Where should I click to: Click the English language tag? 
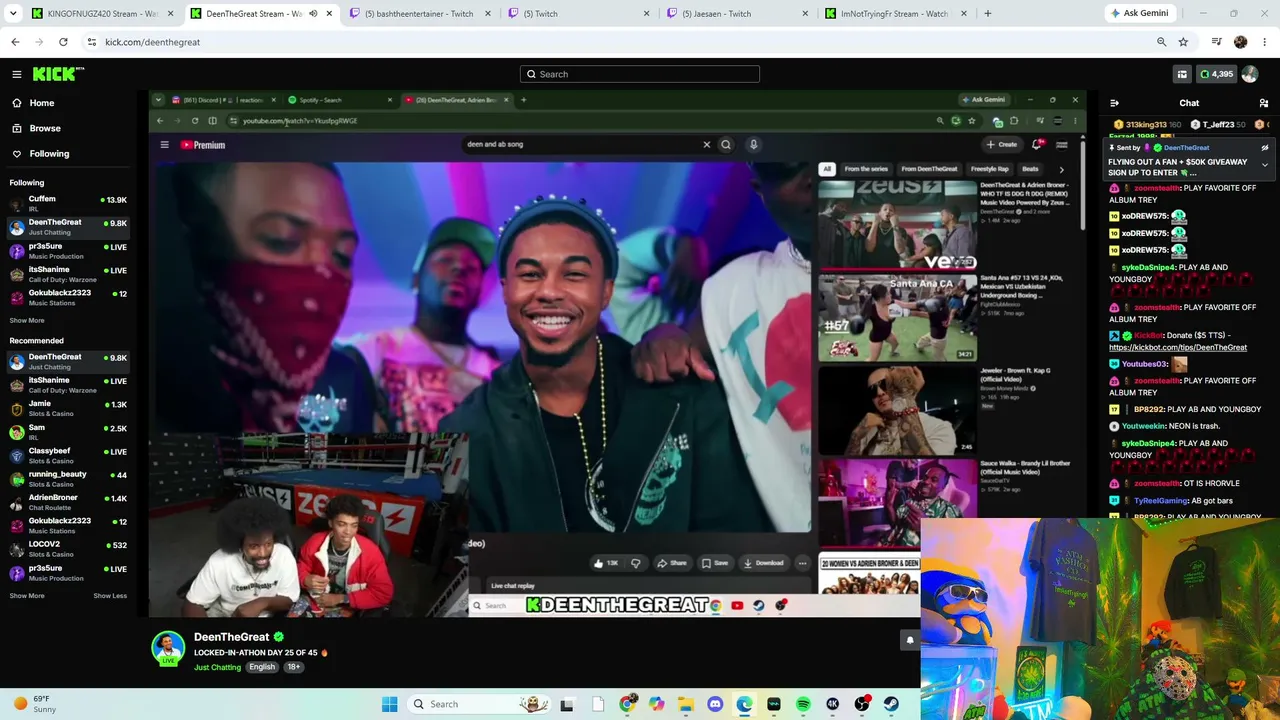[x=262, y=667]
